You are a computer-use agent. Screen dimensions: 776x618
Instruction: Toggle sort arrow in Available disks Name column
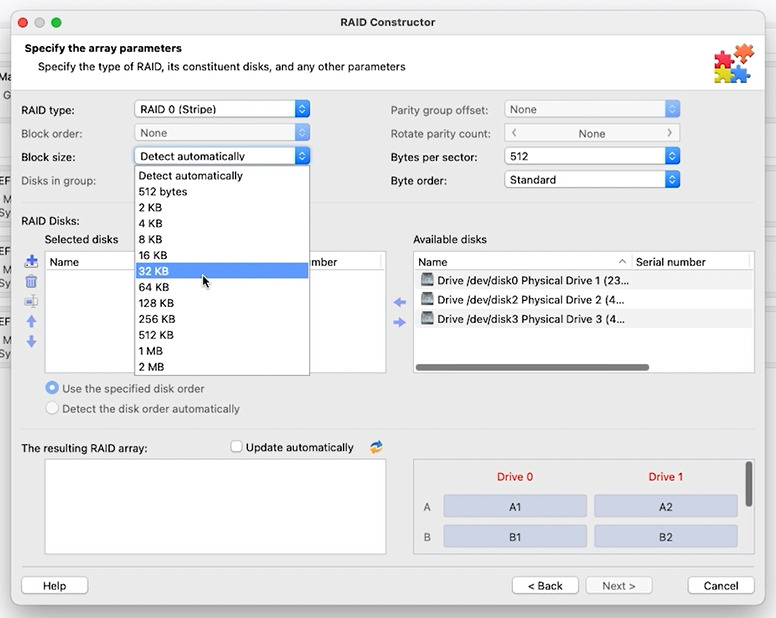click(x=622, y=262)
